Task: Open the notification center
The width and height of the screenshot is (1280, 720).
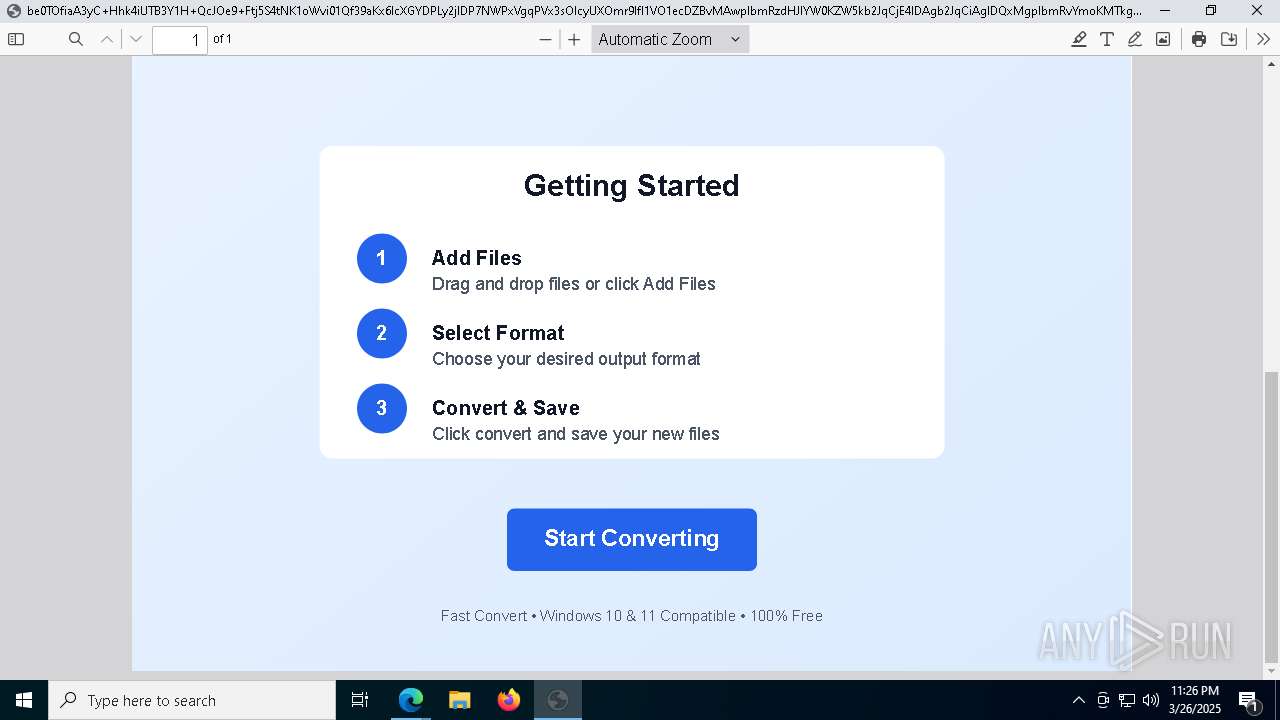Action: [x=1249, y=700]
